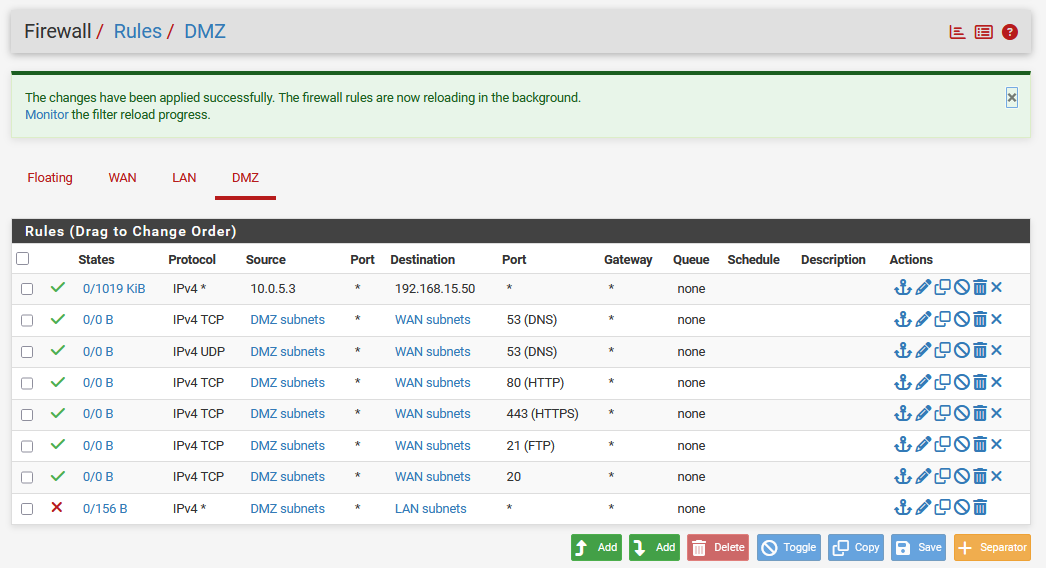The image size is (1046, 568).
Task: Open the firewall log list icon in header
Action: 984,32
